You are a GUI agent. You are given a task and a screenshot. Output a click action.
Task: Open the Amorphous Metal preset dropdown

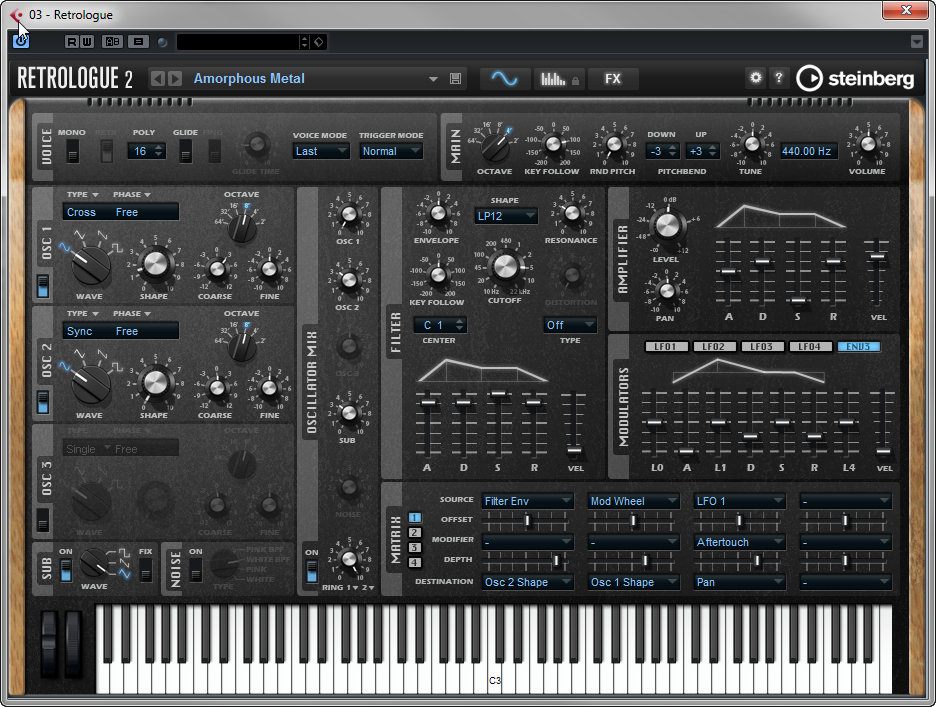433,79
